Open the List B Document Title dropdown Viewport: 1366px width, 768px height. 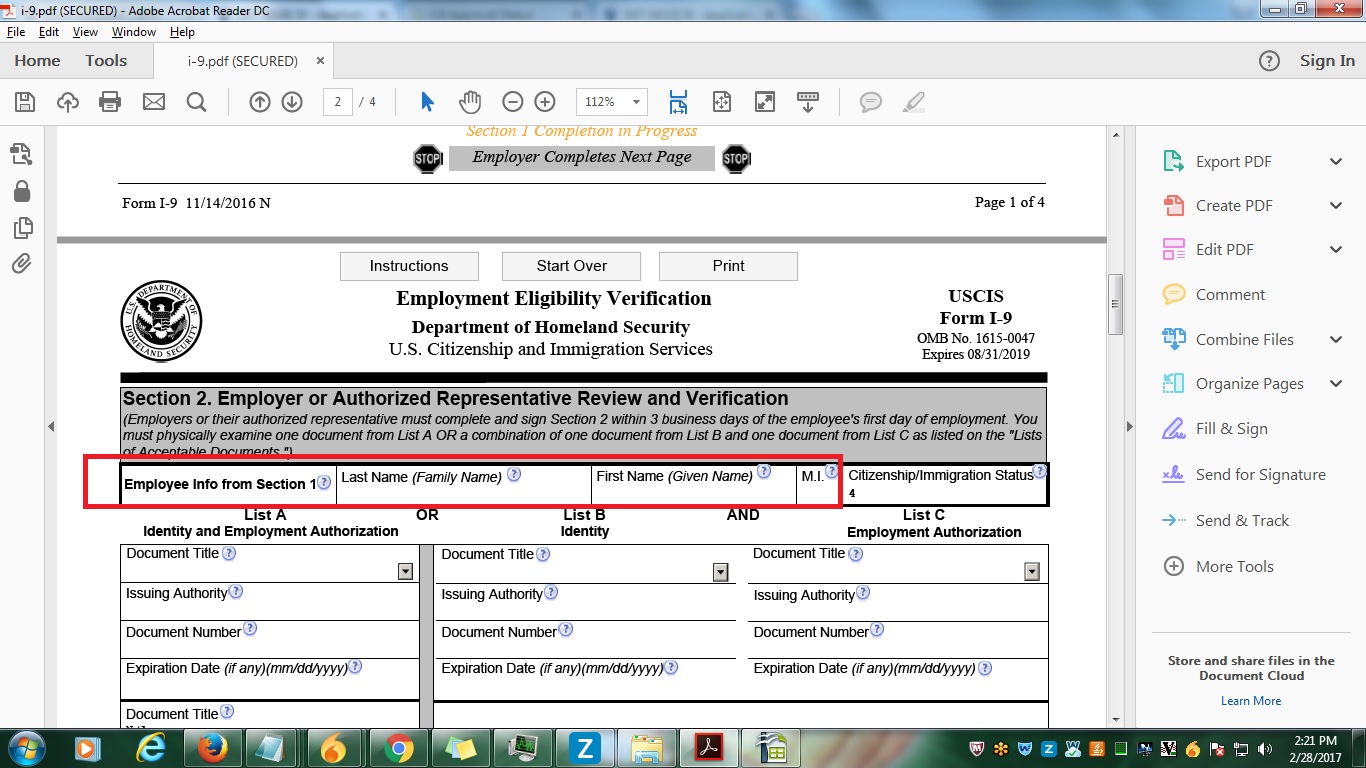[720, 571]
